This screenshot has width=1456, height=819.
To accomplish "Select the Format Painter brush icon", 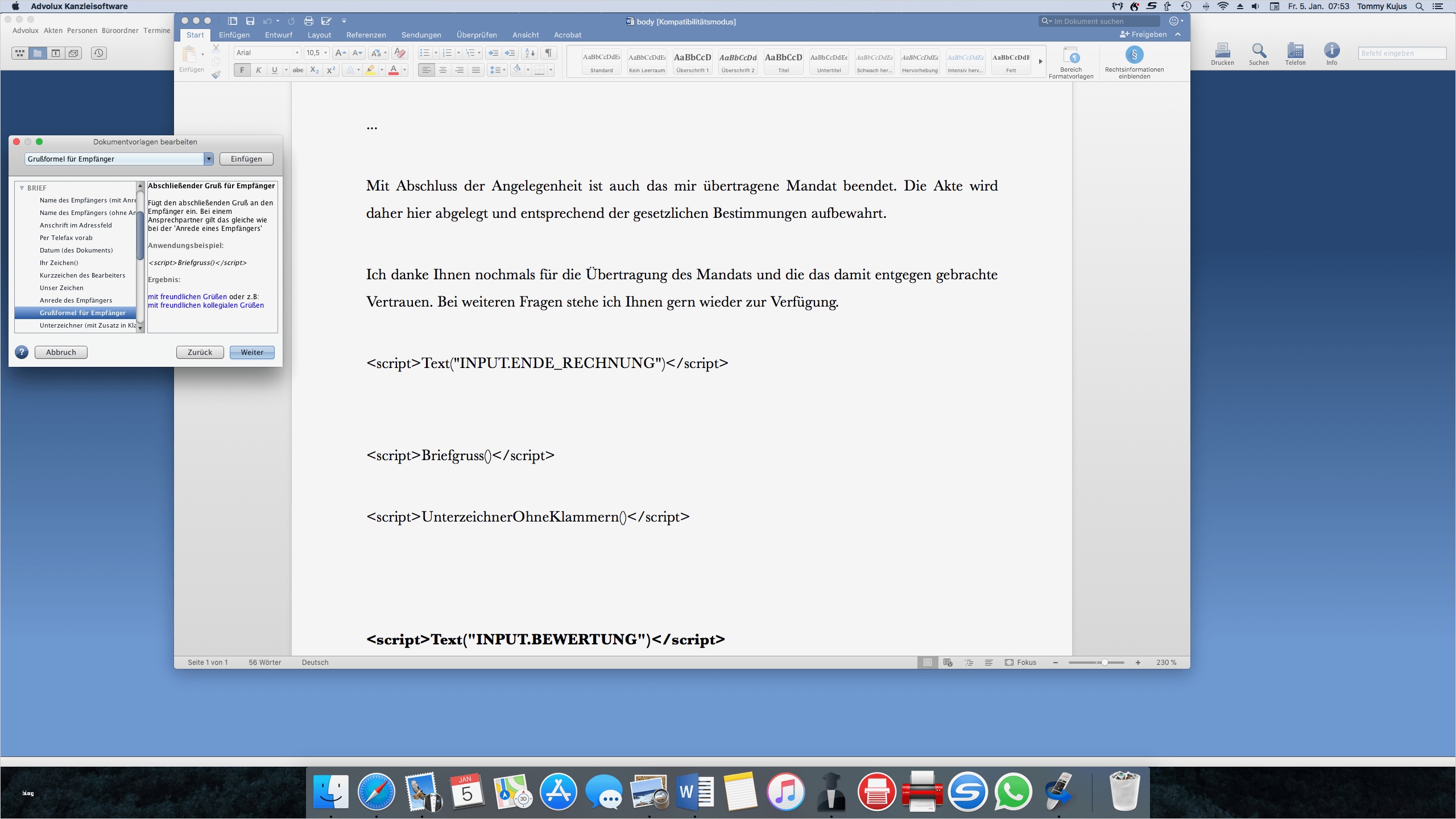I will coord(216,74).
